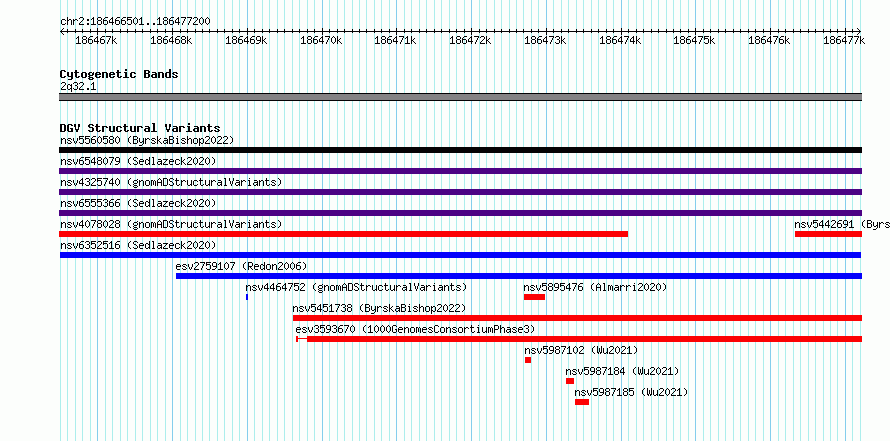Screen dimensions: 890x441
Task: Click the nsv6352516 (Sedlazeck2020) label
Action: point(138,245)
